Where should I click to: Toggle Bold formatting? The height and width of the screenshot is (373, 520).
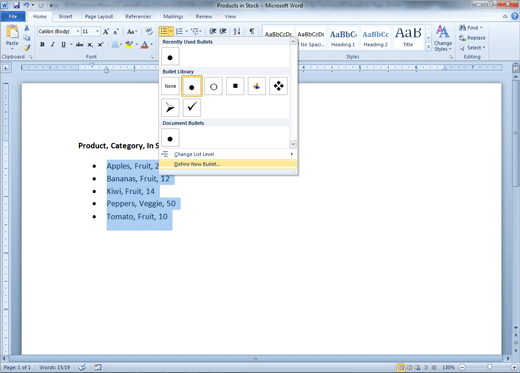(42, 44)
